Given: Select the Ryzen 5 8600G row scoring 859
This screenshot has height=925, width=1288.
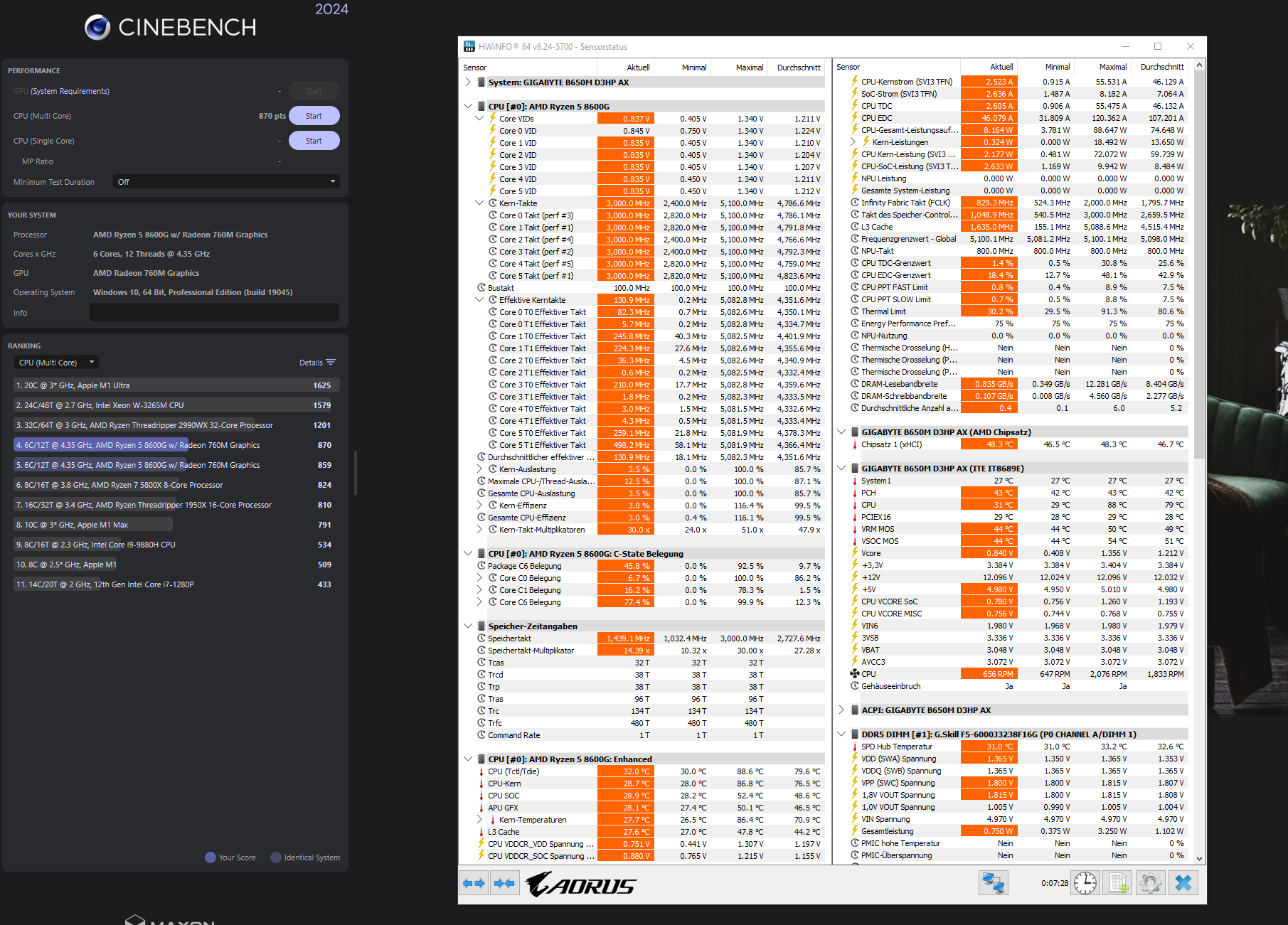Looking at the screenshot, I should click(176, 465).
